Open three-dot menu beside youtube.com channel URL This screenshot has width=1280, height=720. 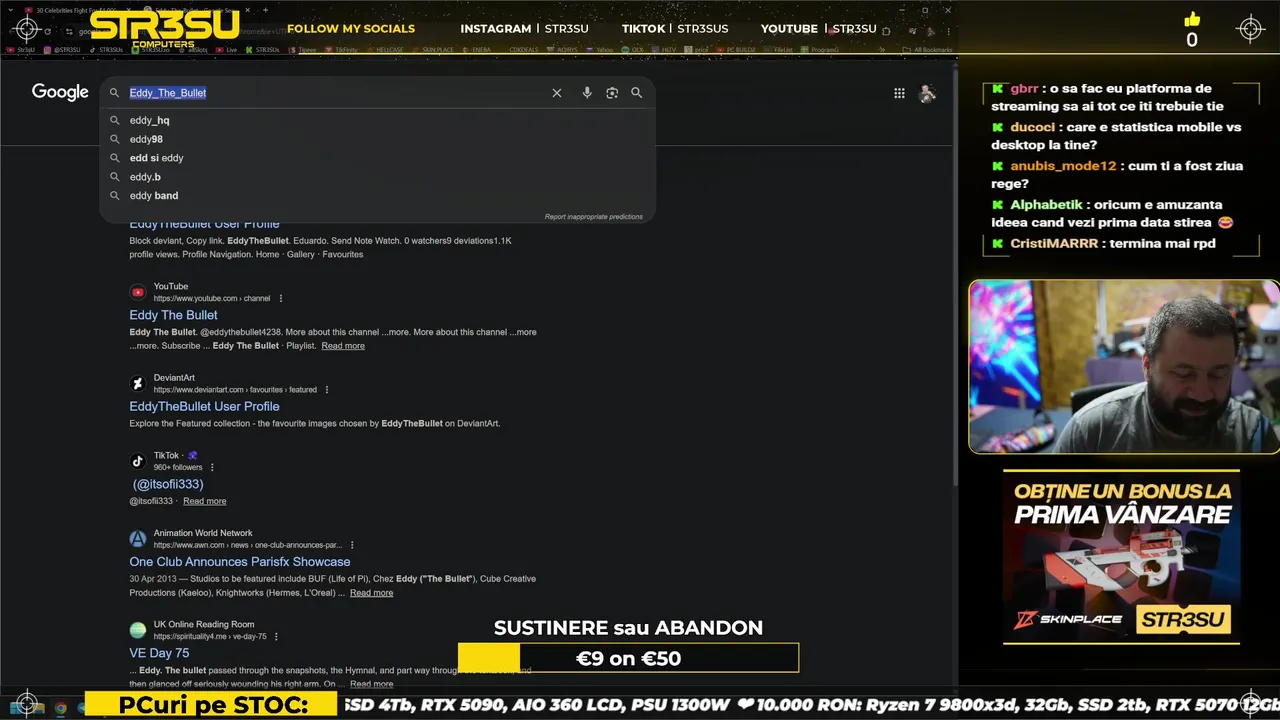[x=281, y=298]
